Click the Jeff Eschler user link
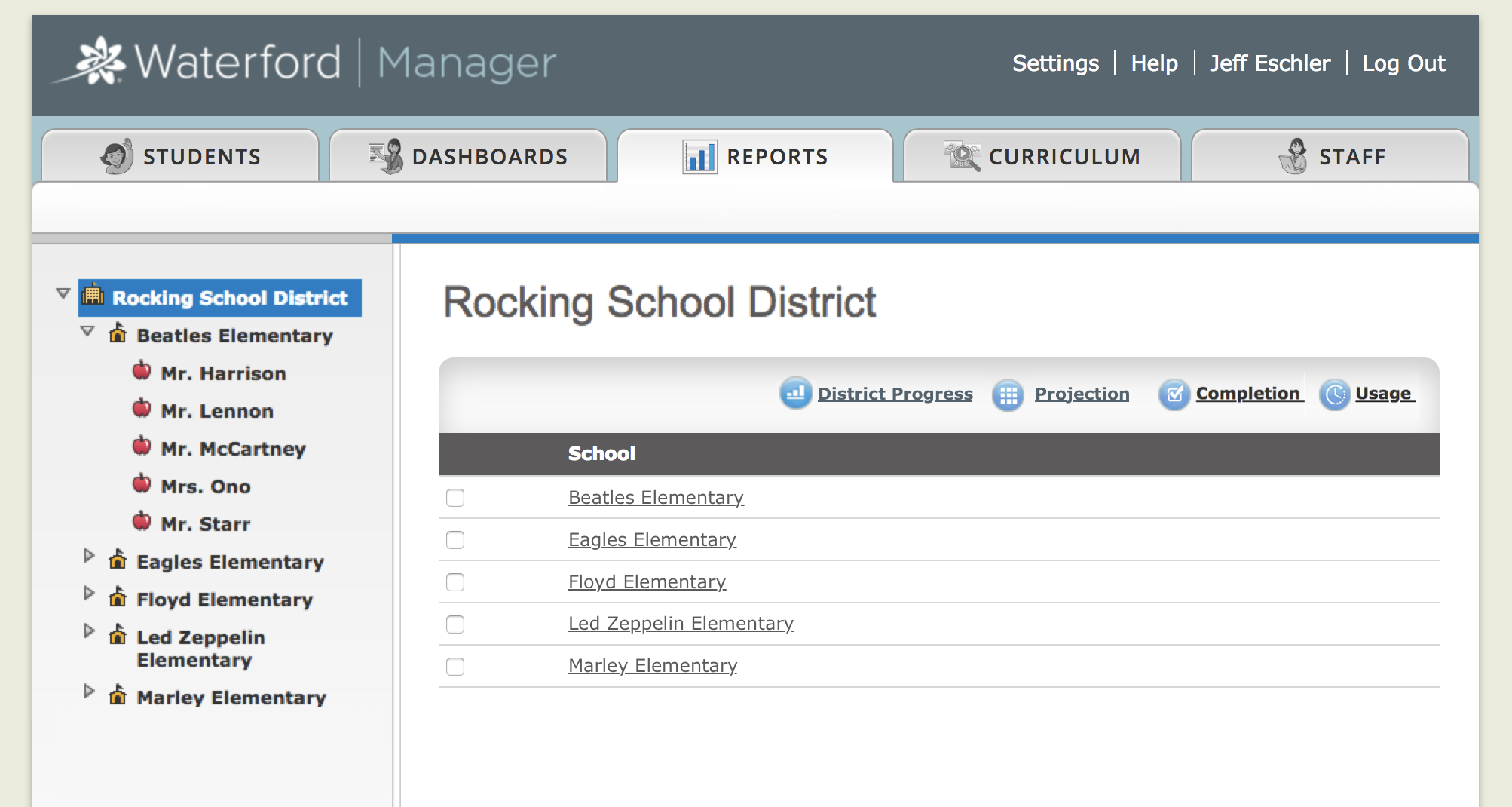1512x807 pixels. [x=1270, y=63]
